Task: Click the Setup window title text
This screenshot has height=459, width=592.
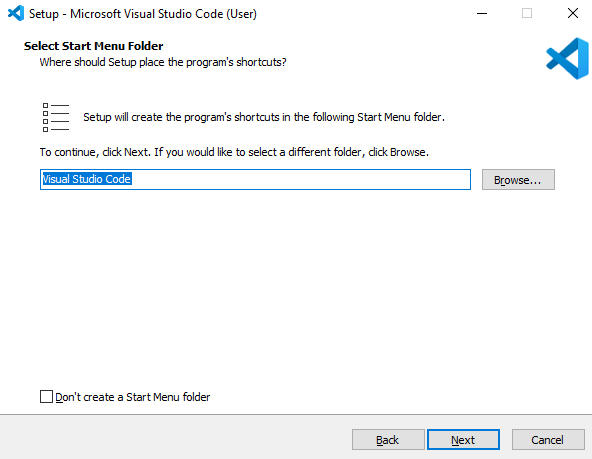Action: 143,14
